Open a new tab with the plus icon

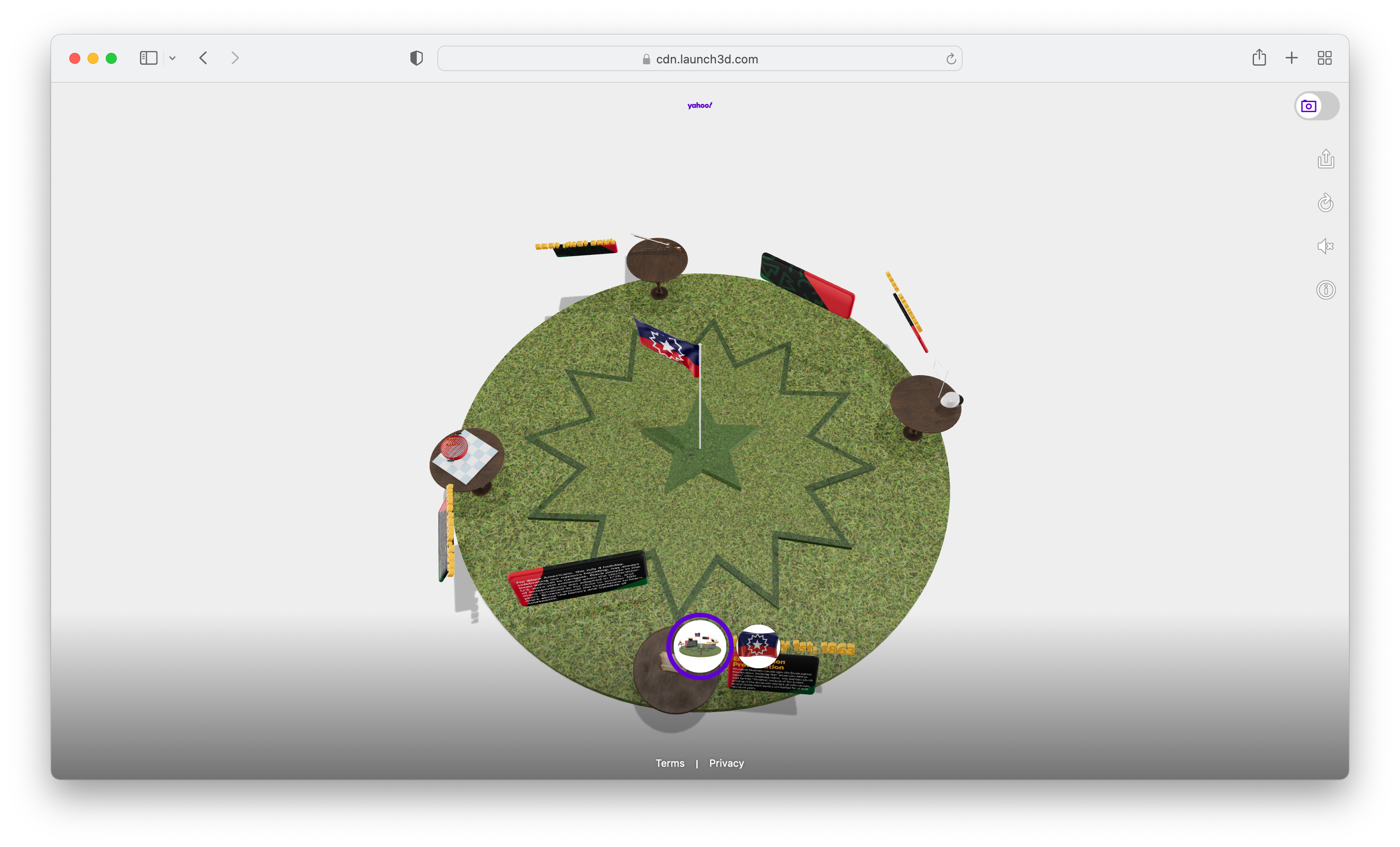(1291, 58)
